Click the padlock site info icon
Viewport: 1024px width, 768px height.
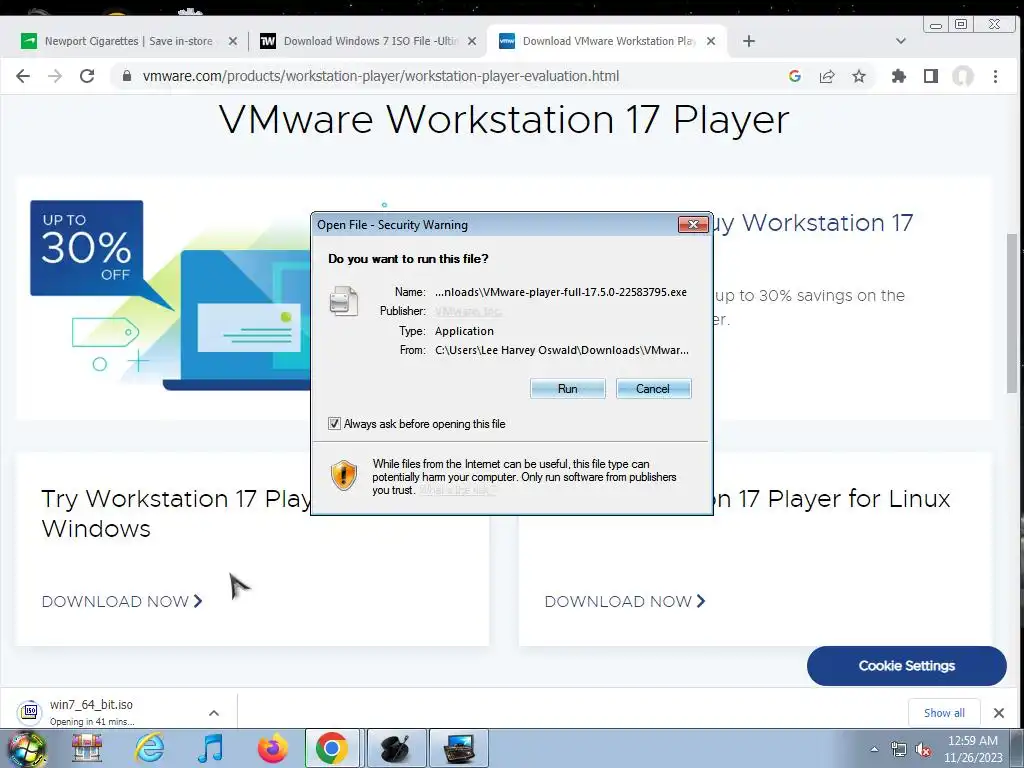point(127,76)
